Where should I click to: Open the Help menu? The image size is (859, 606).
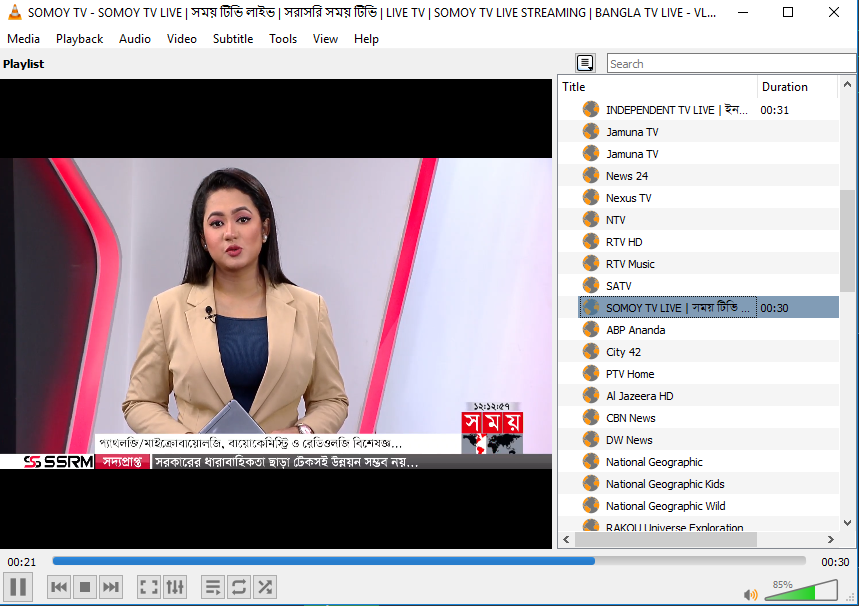pyautogui.click(x=366, y=39)
